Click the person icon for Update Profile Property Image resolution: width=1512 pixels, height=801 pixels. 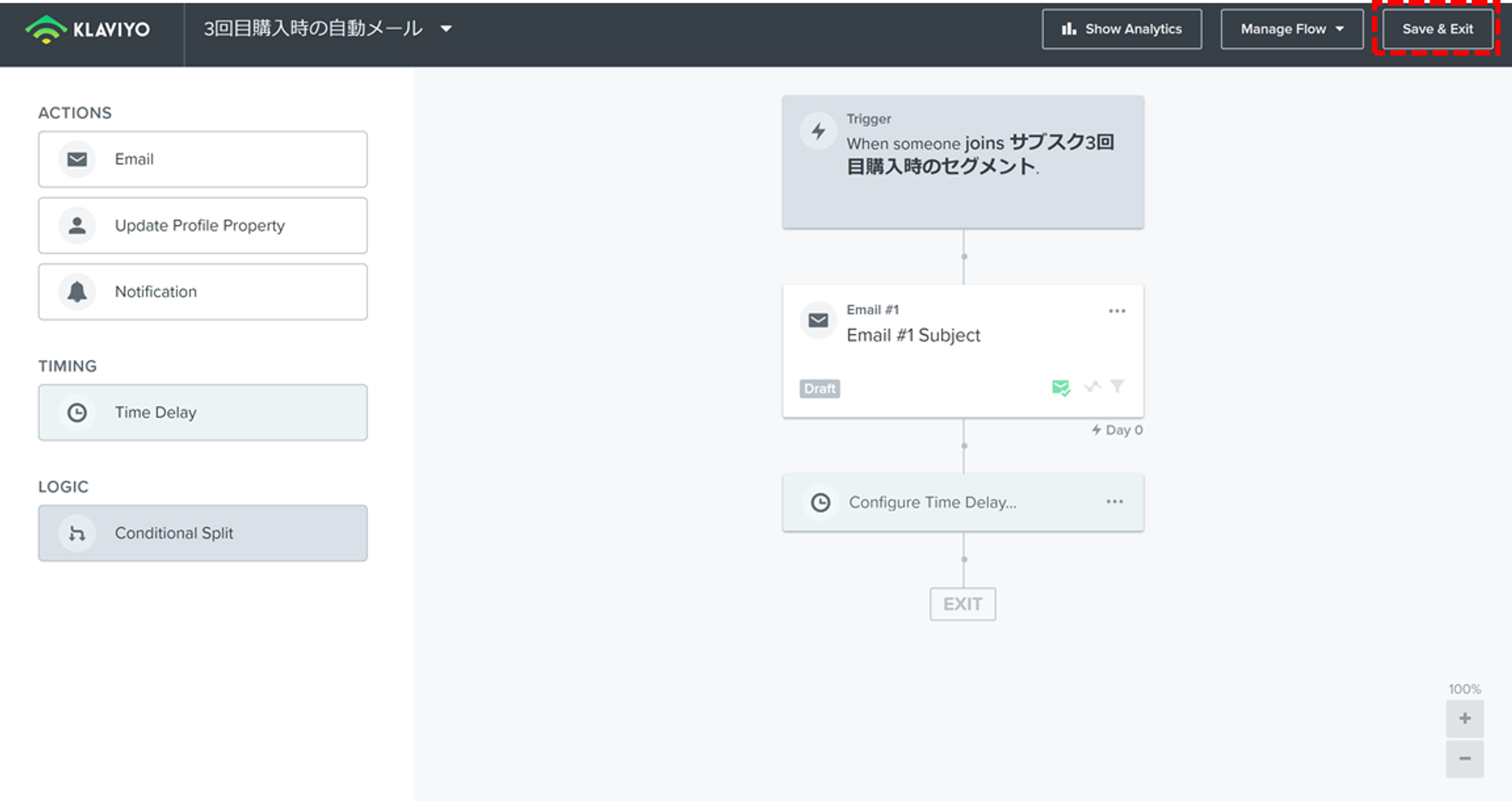pyautogui.click(x=77, y=225)
